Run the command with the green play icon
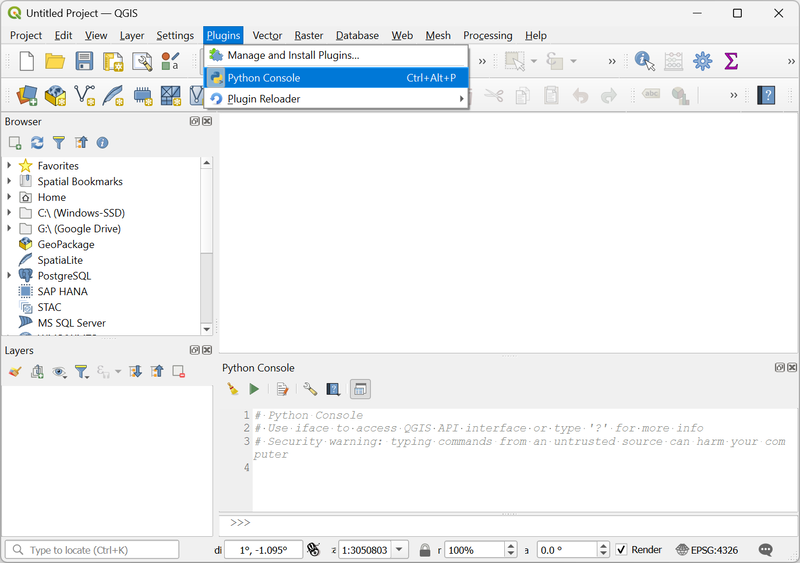 [x=254, y=389]
